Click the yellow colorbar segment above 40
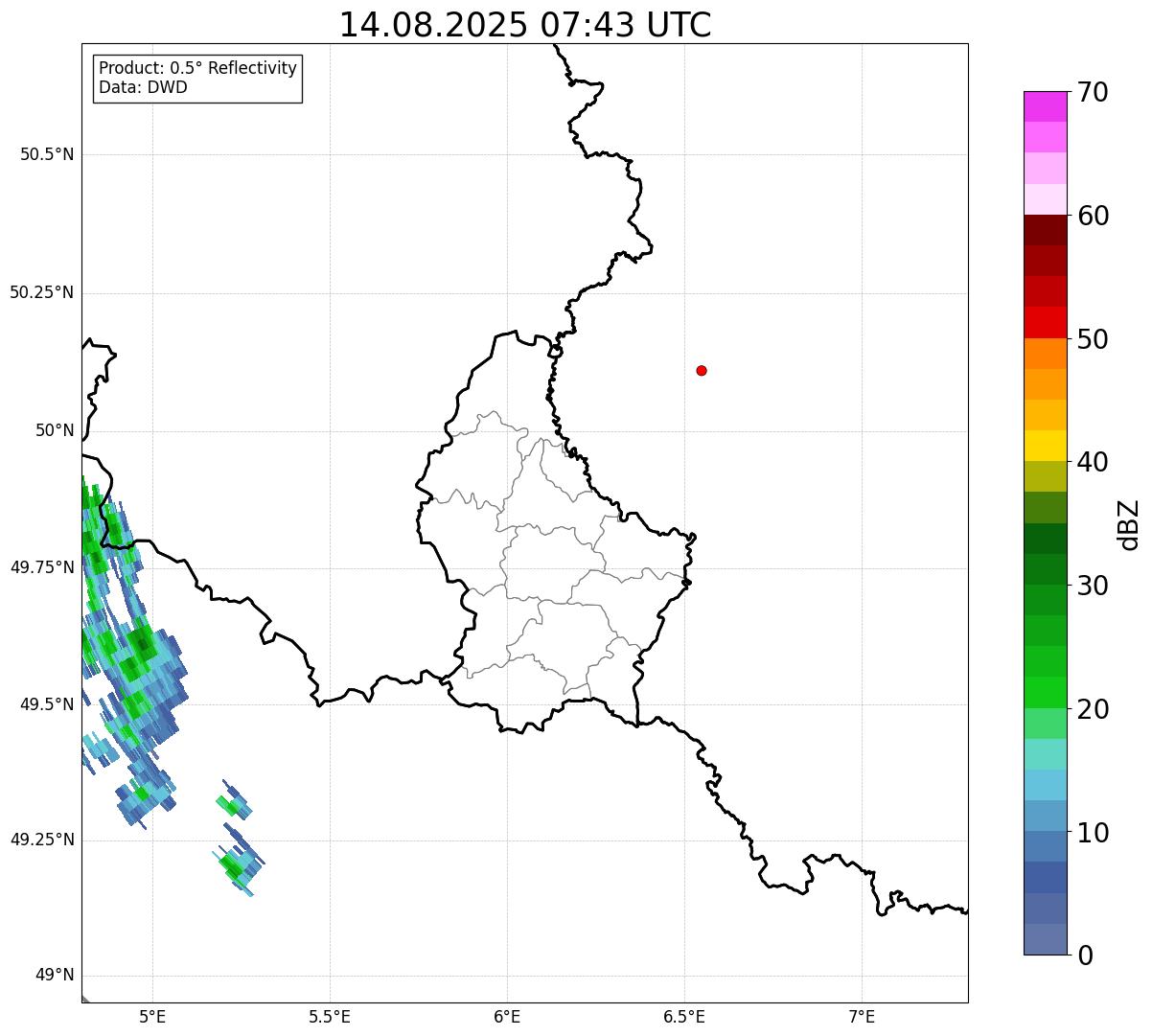Viewport: 1152px width, 1036px height. pos(1045,446)
